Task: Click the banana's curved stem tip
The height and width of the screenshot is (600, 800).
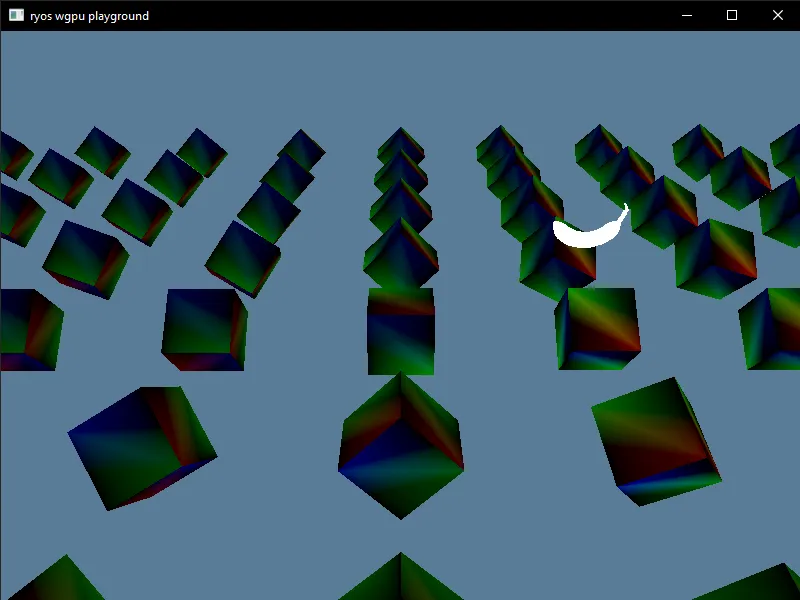Action: (x=623, y=205)
